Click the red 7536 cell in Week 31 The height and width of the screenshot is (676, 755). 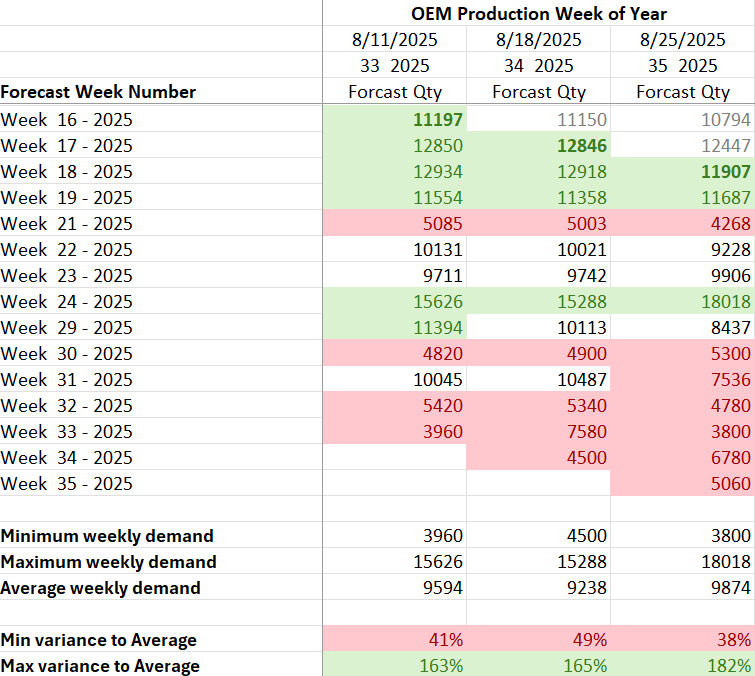coord(730,379)
